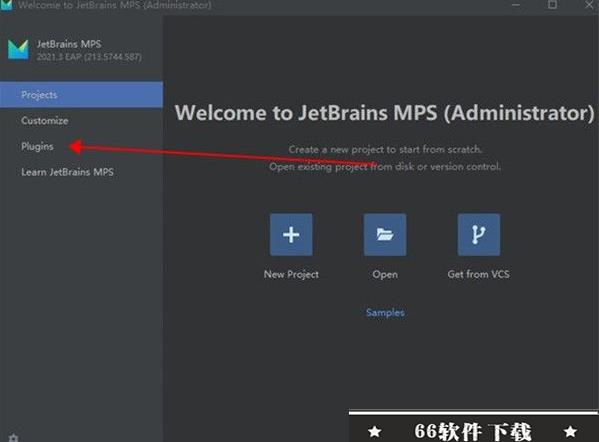Click the JetBrains MPS product name text
The image size is (599, 442).
click(69, 44)
